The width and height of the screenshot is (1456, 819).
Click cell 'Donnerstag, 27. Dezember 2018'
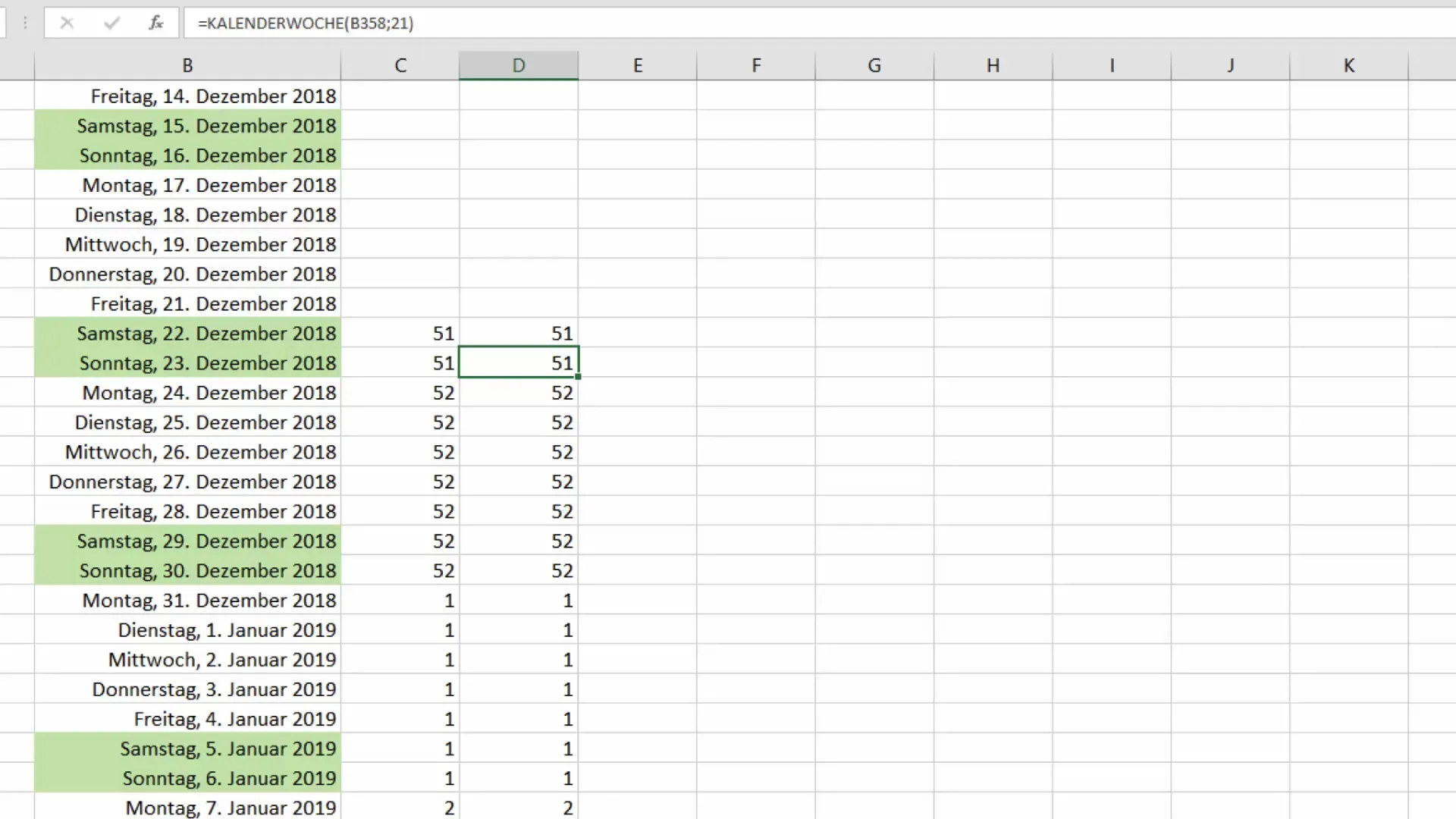187,481
